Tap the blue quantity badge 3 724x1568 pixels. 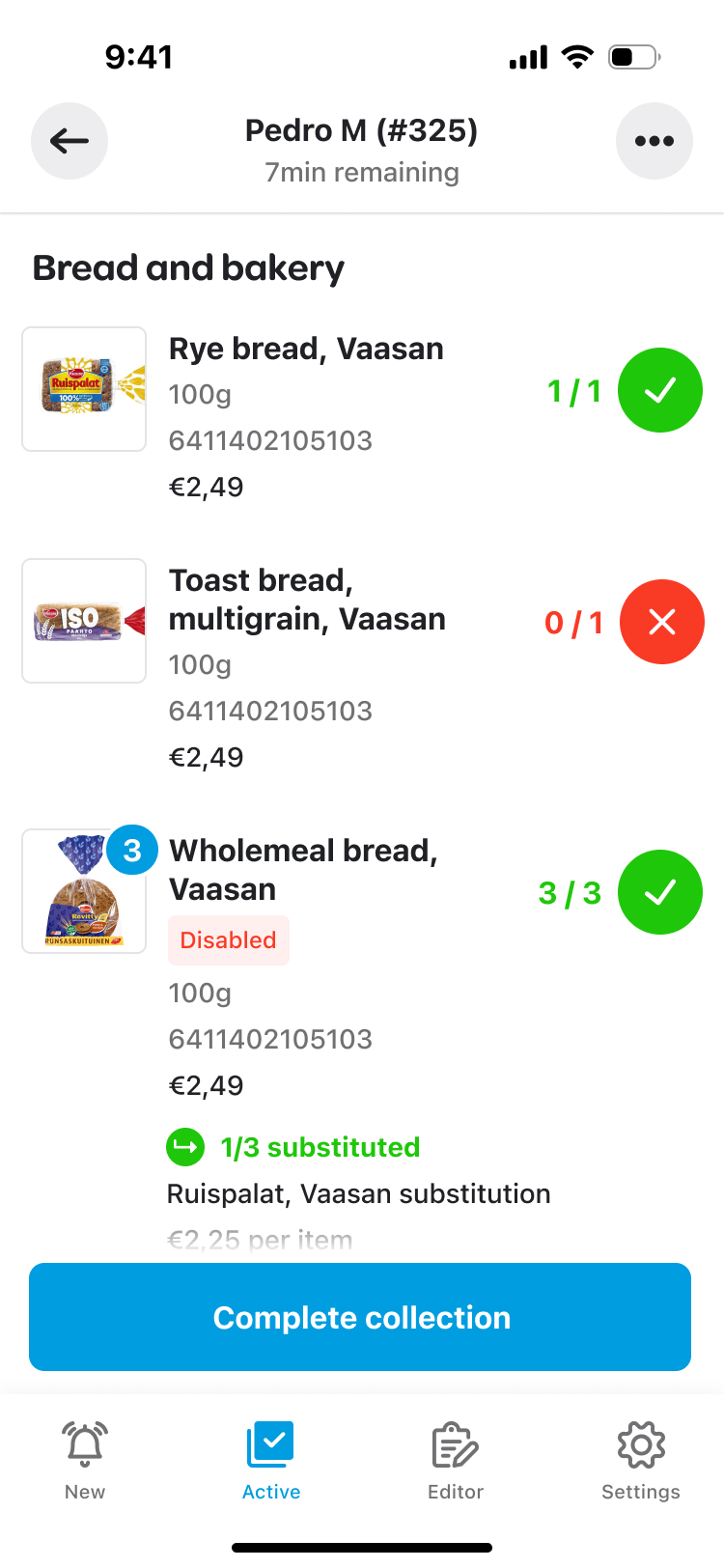pyautogui.click(x=132, y=850)
